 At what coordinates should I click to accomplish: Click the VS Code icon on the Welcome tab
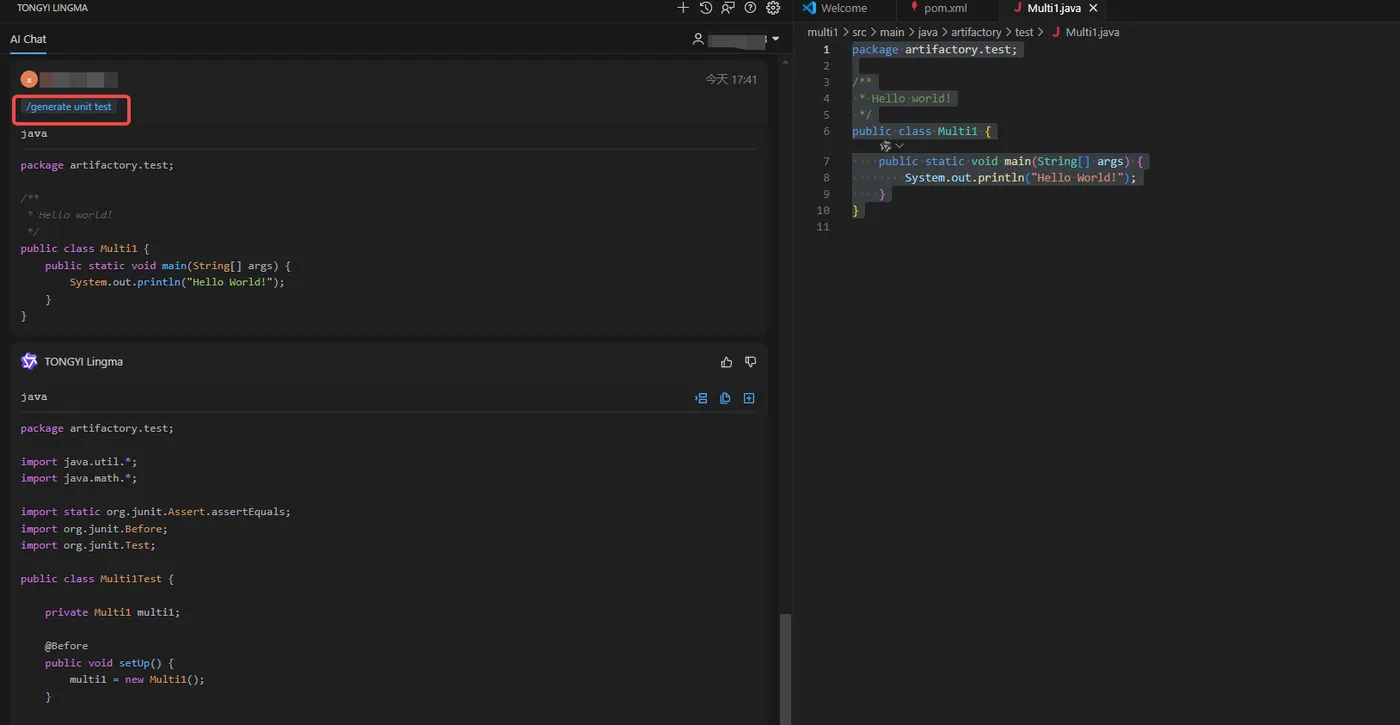(810, 8)
